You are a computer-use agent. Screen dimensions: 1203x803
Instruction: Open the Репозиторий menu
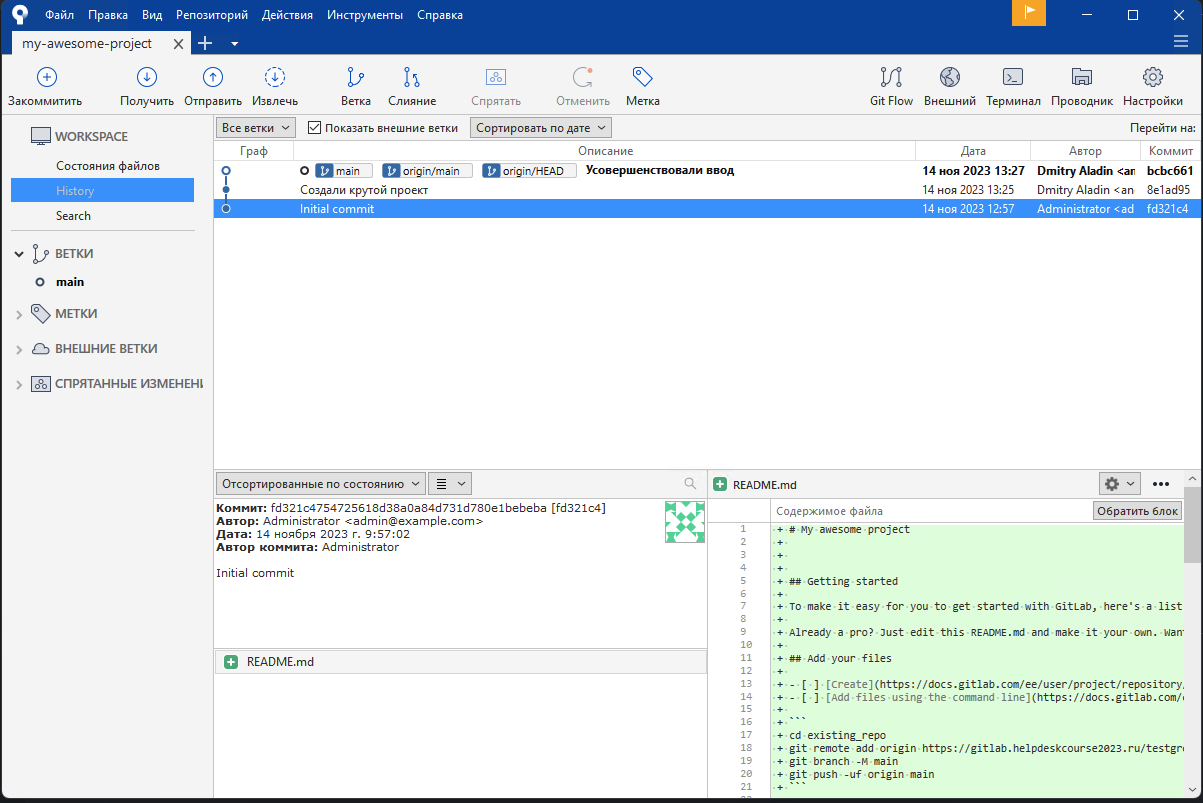(x=211, y=15)
